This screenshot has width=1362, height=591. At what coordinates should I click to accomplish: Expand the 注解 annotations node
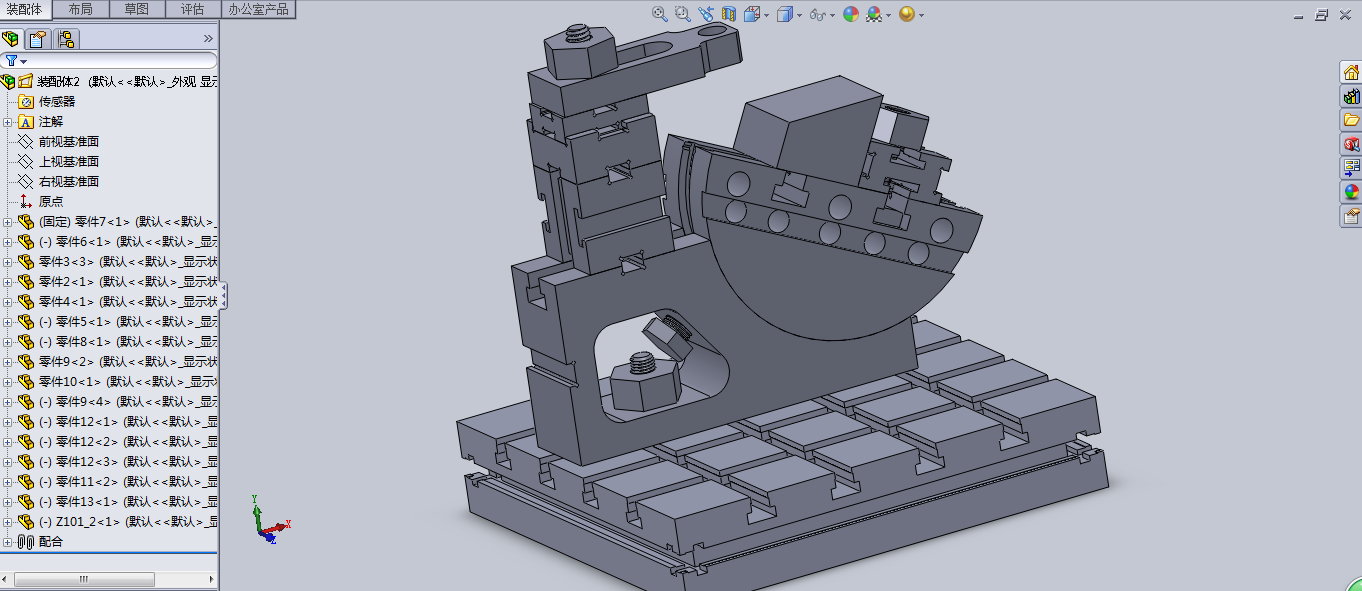[8, 122]
